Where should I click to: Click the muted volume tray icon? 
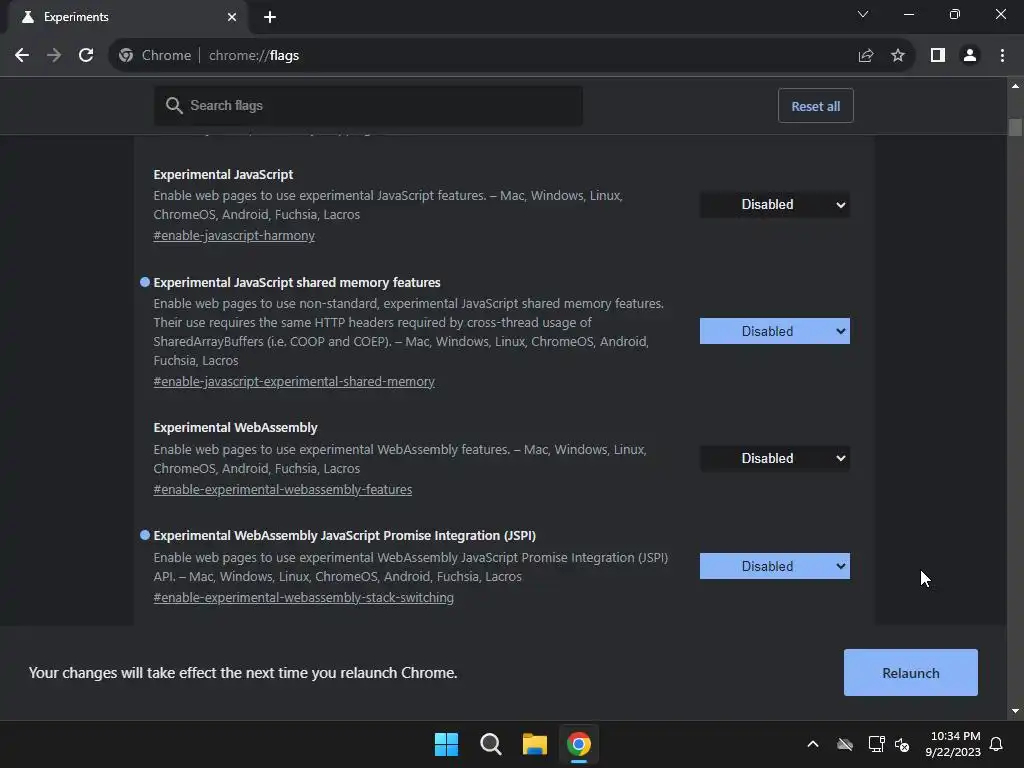point(903,744)
